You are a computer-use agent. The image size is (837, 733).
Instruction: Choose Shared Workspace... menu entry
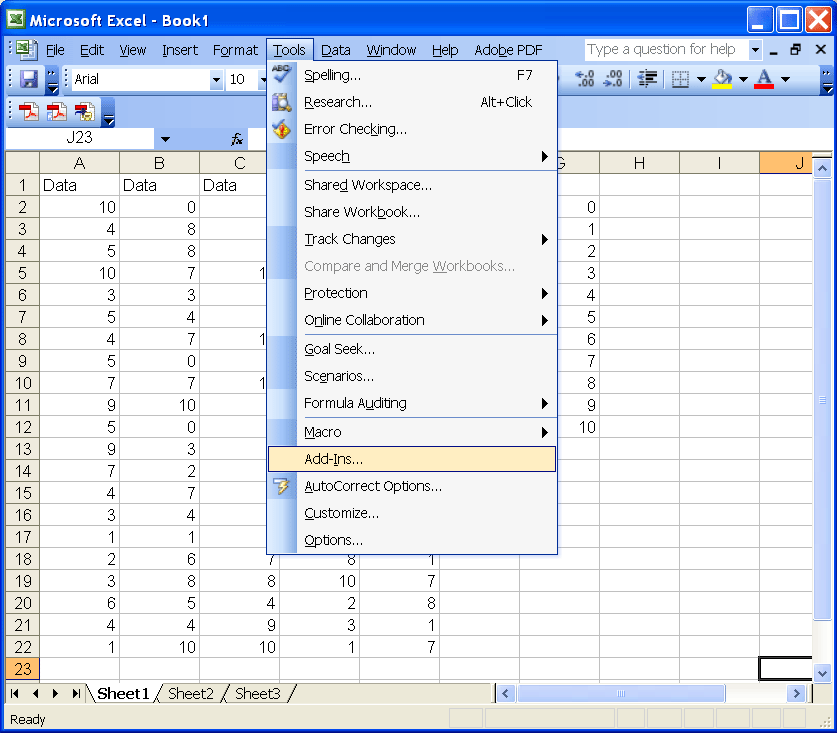click(412, 185)
